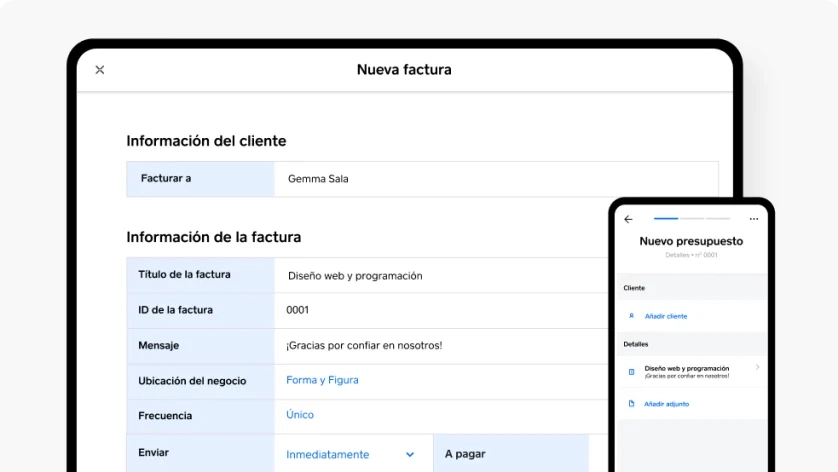This screenshot has height=472, width=838.
Task: Click the Mensaje label
Action: pyautogui.click(x=159, y=345)
